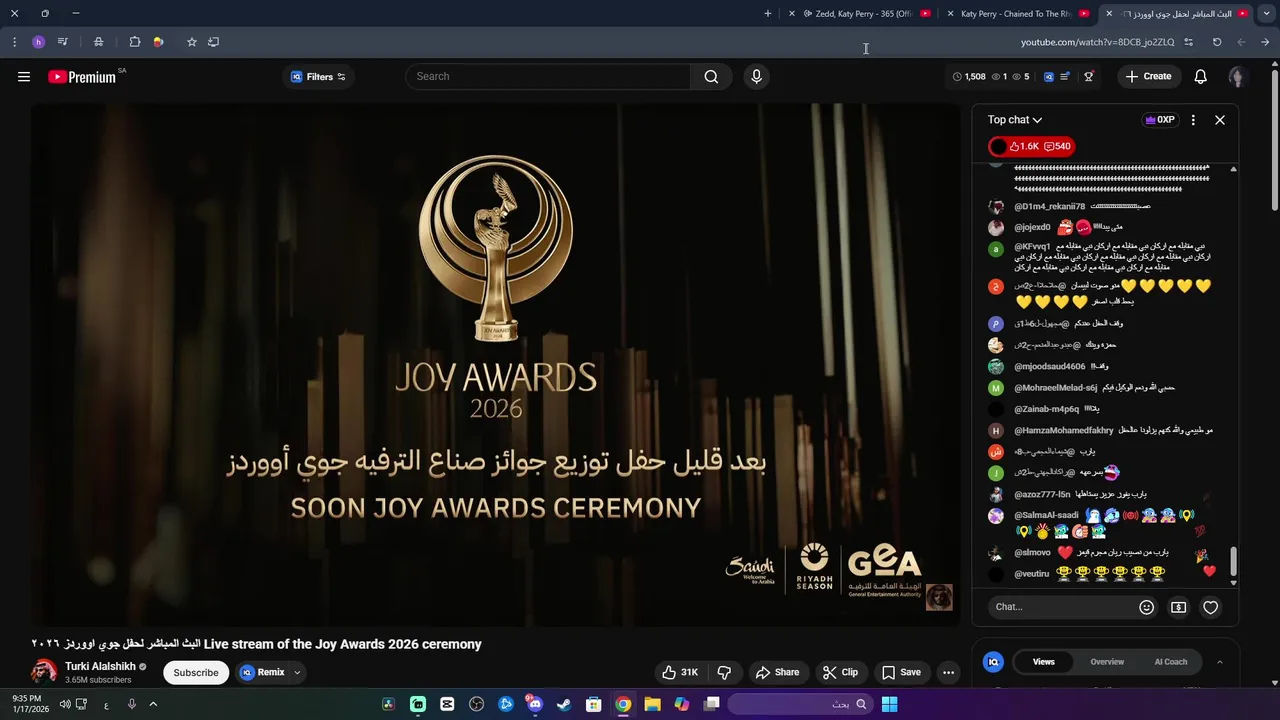Share the video
The width and height of the screenshot is (1280, 720).
pyautogui.click(x=777, y=672)
